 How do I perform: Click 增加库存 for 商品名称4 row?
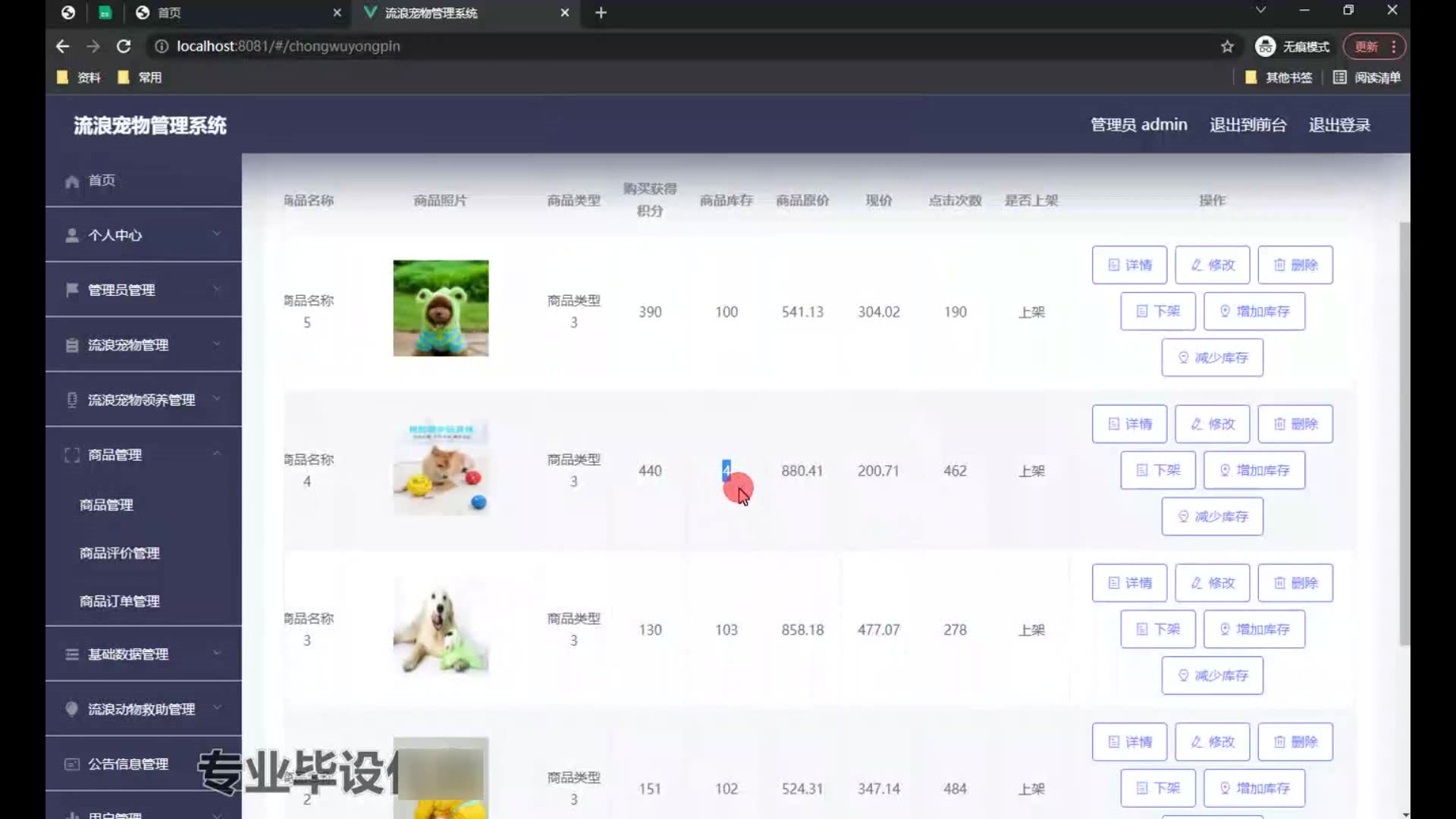coord(1254,470)
